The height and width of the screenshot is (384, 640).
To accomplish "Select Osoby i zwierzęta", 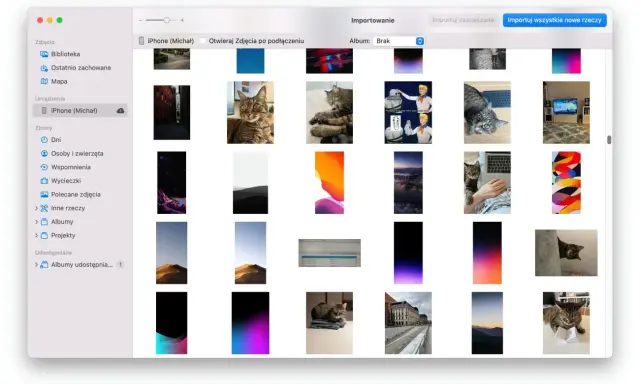I will pyautogui.click(x=77, y=153).
